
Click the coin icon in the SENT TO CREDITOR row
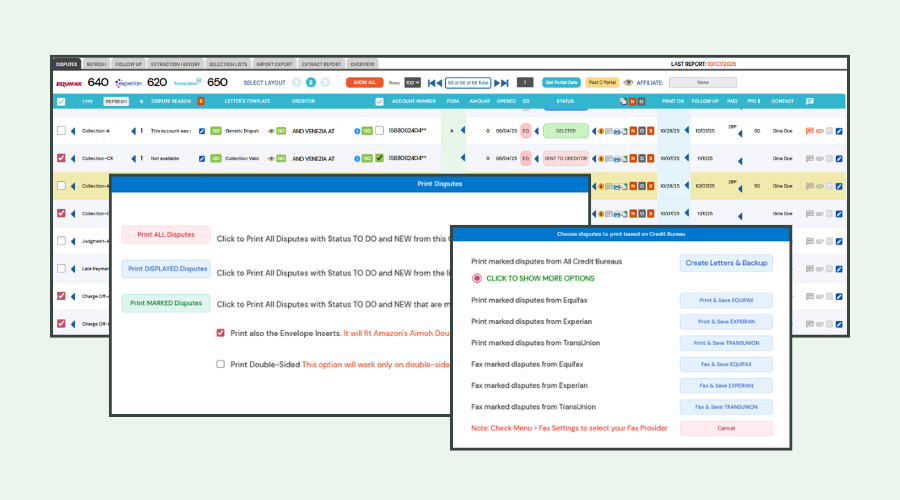[601, 158]
